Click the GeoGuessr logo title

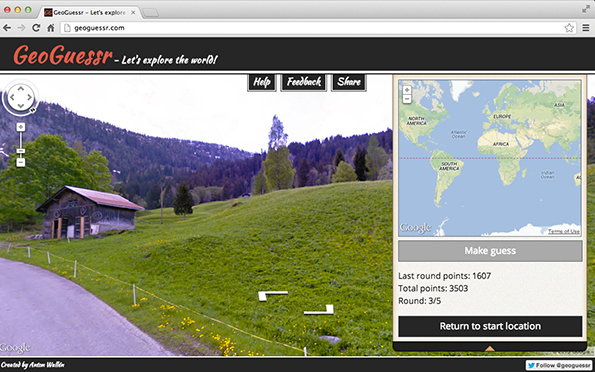63,55
